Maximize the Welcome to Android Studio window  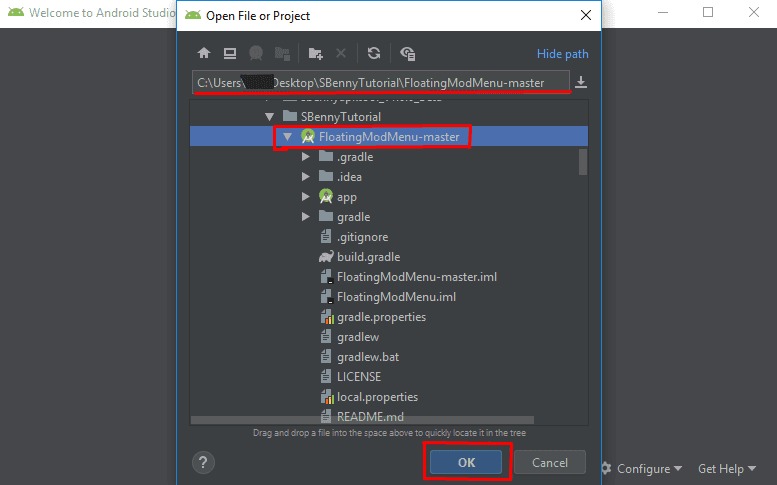coord(708,12)
